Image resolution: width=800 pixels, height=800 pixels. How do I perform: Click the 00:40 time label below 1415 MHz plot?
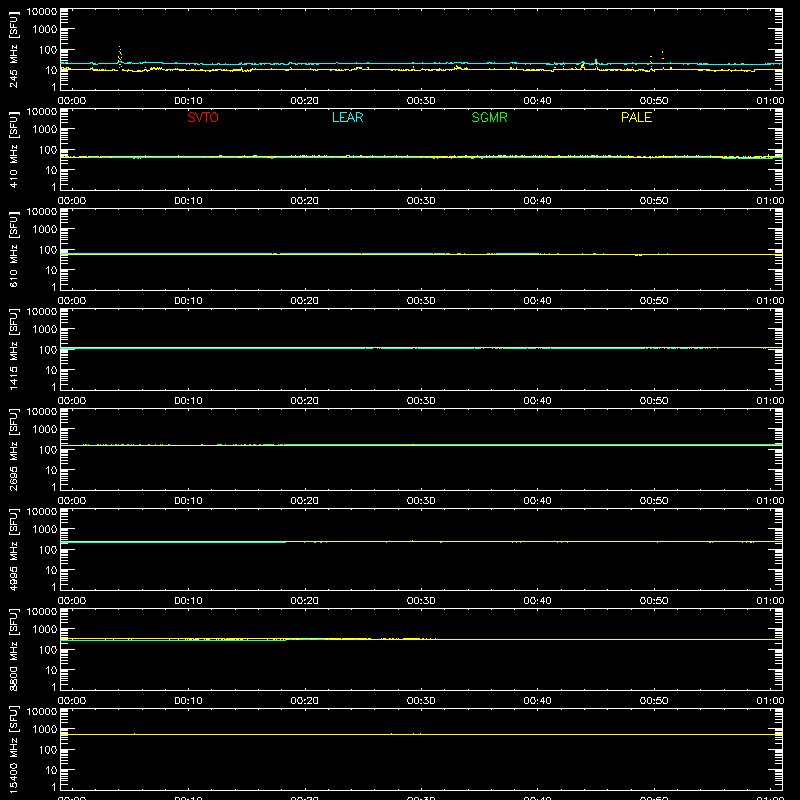pos(537,401)
